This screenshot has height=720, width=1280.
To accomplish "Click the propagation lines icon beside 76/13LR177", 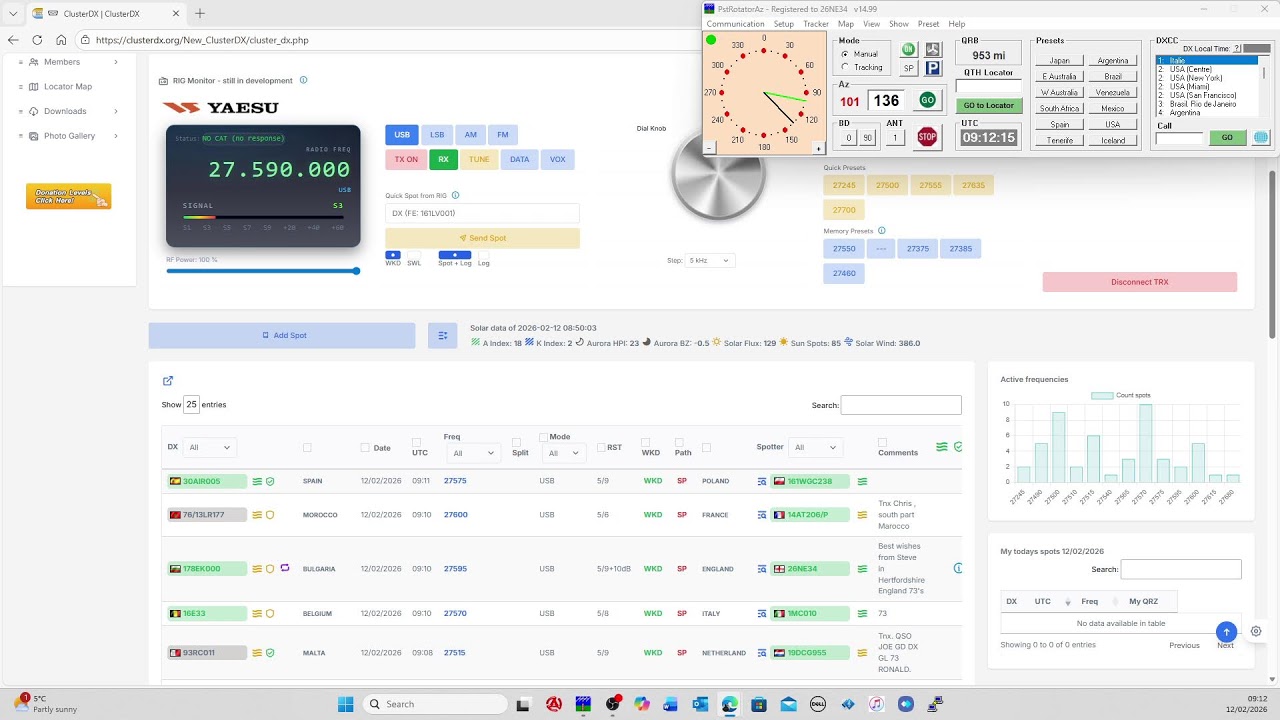I will [x=257, y=515].
